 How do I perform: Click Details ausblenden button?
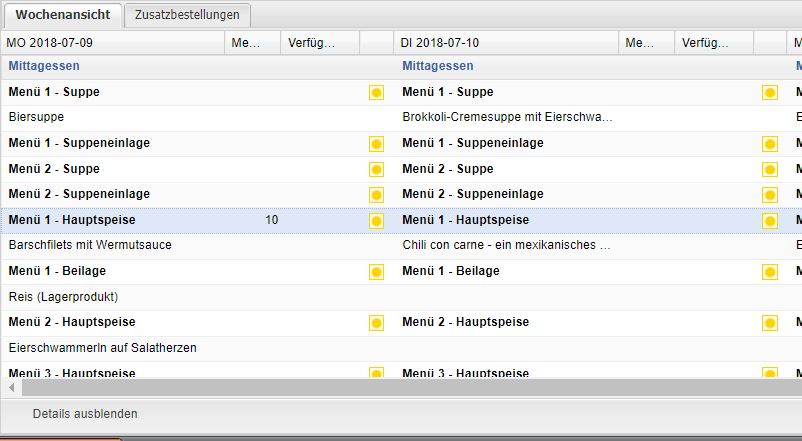coord(85,413)
